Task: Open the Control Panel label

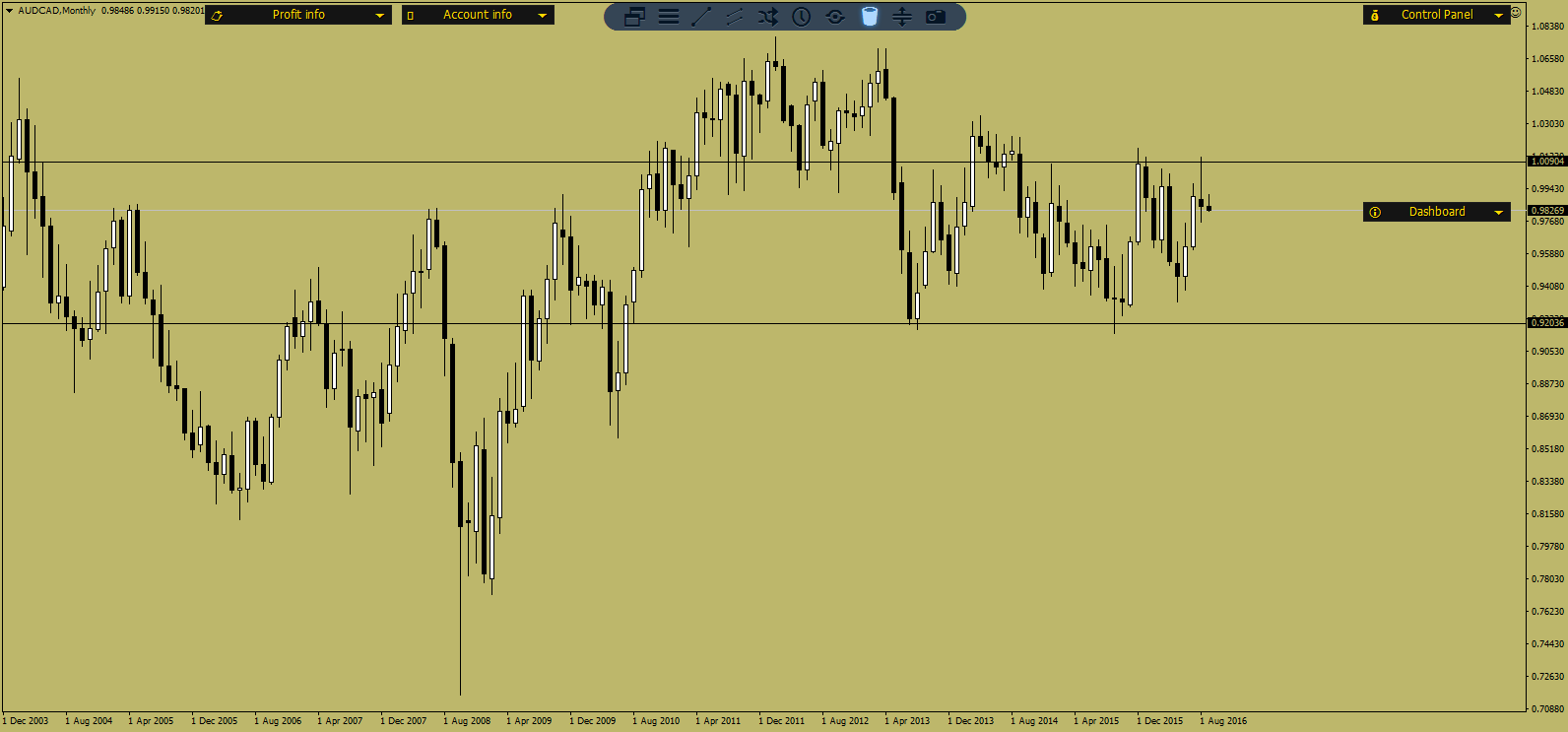Action: click(x=1437, y=15)
